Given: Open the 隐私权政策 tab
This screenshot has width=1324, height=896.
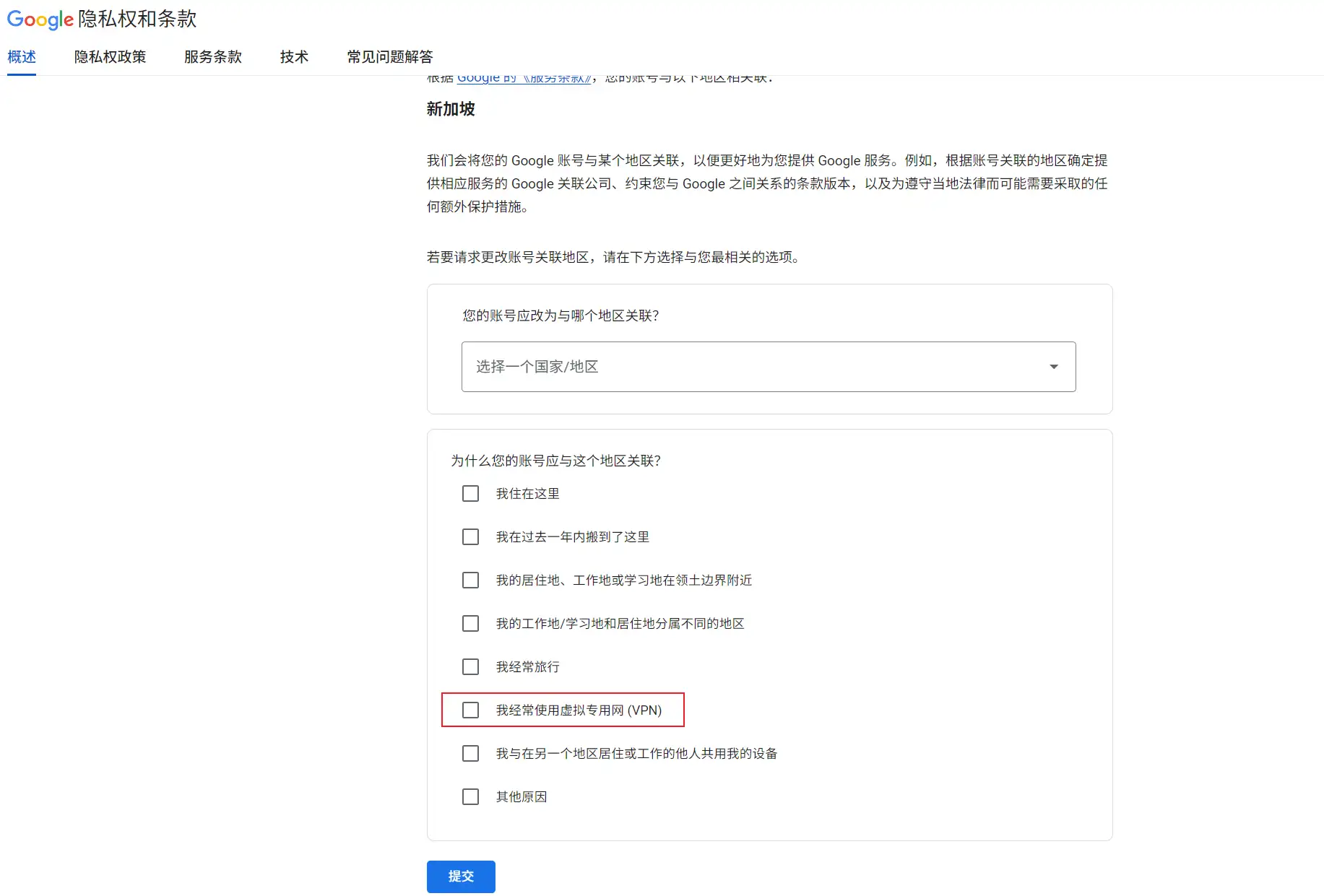Looking at the screenshot, I should [110, 57].
